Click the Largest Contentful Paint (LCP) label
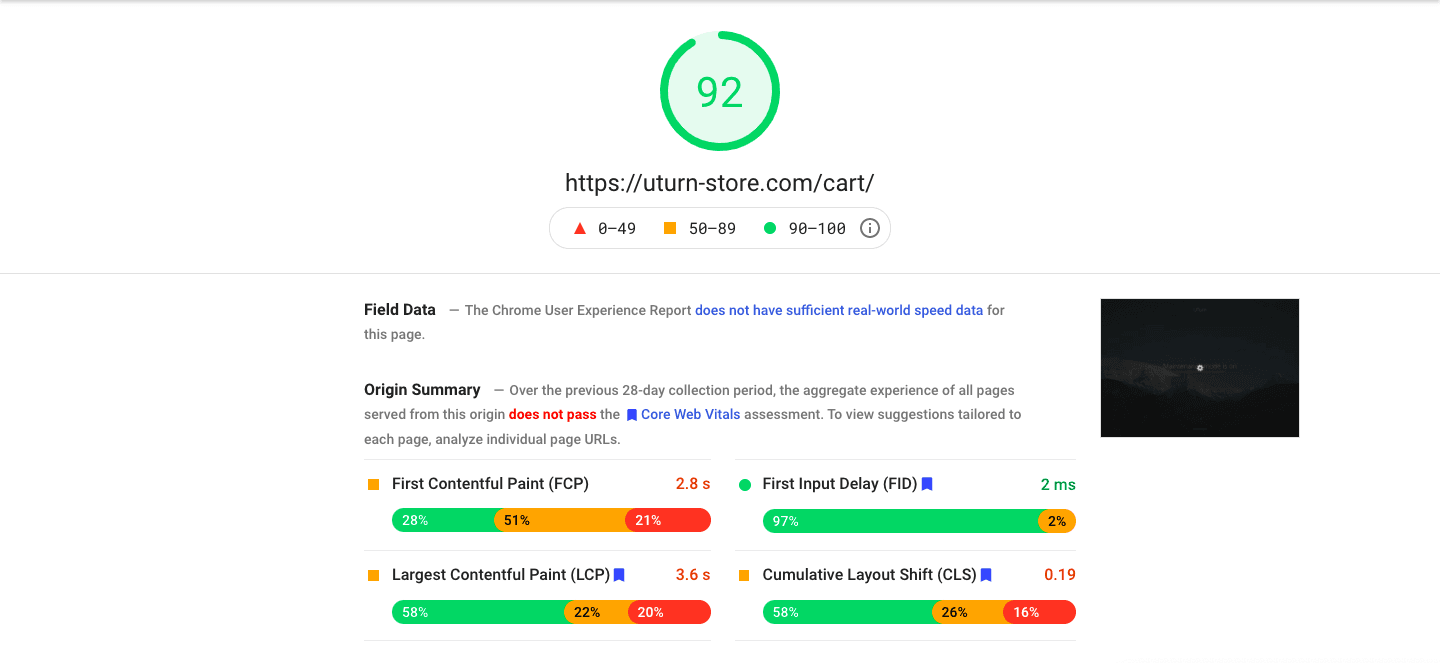The height and width of the screenshot is (663, 1440). click(x=501, y=575)
